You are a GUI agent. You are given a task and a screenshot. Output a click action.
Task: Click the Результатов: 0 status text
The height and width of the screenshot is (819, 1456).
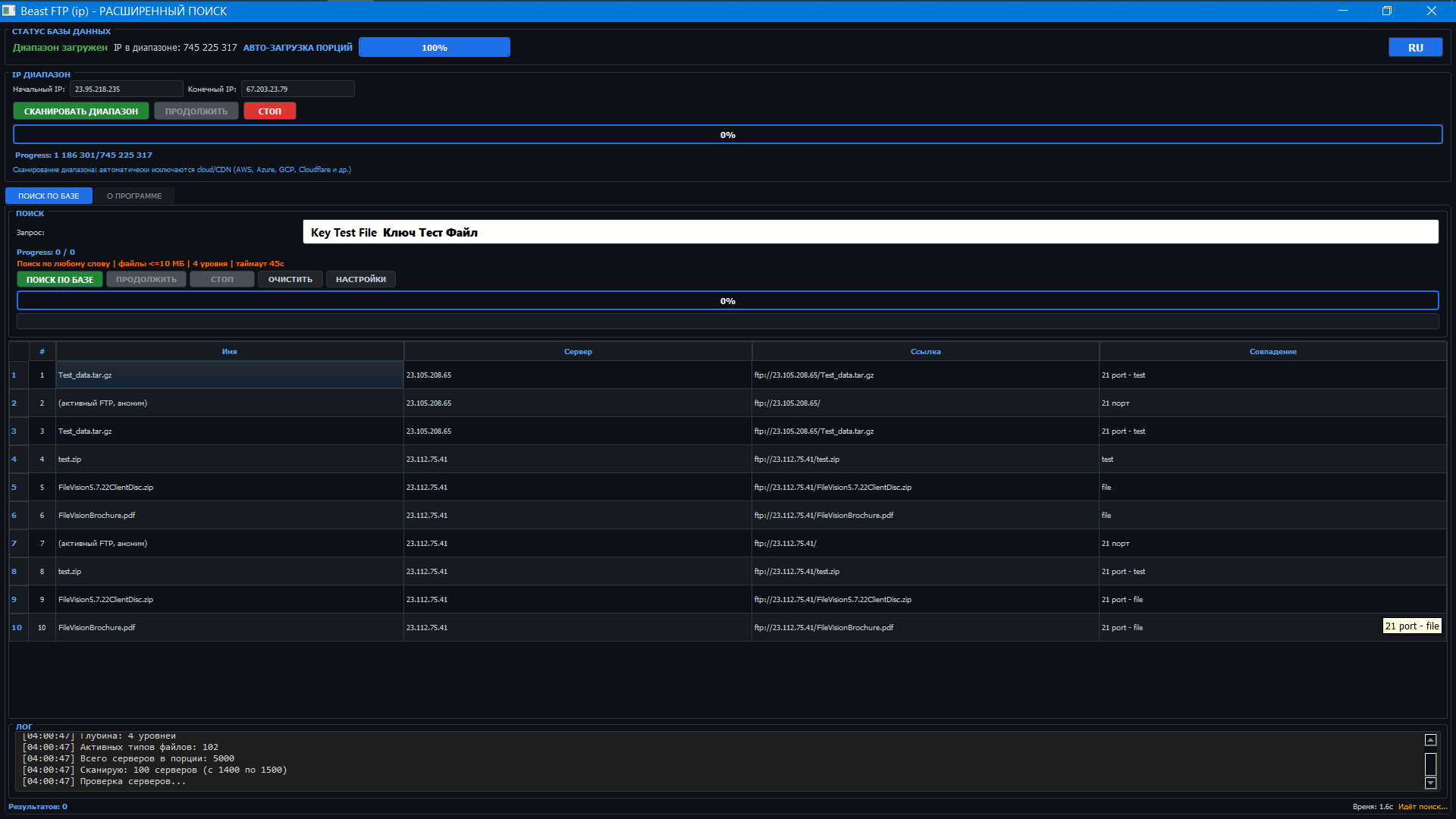[38, 806]
